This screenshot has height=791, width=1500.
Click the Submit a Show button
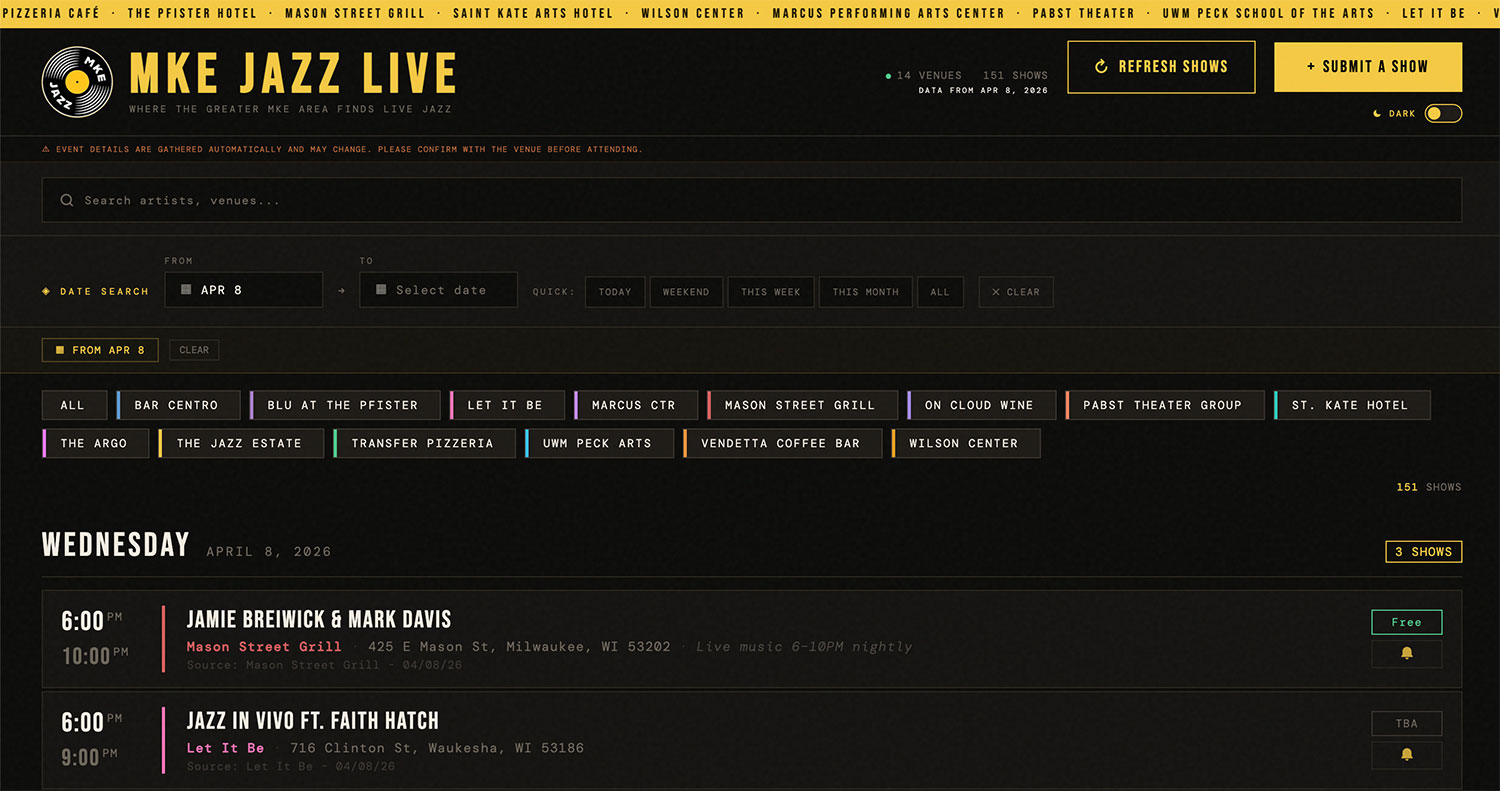click(1368, 67)
